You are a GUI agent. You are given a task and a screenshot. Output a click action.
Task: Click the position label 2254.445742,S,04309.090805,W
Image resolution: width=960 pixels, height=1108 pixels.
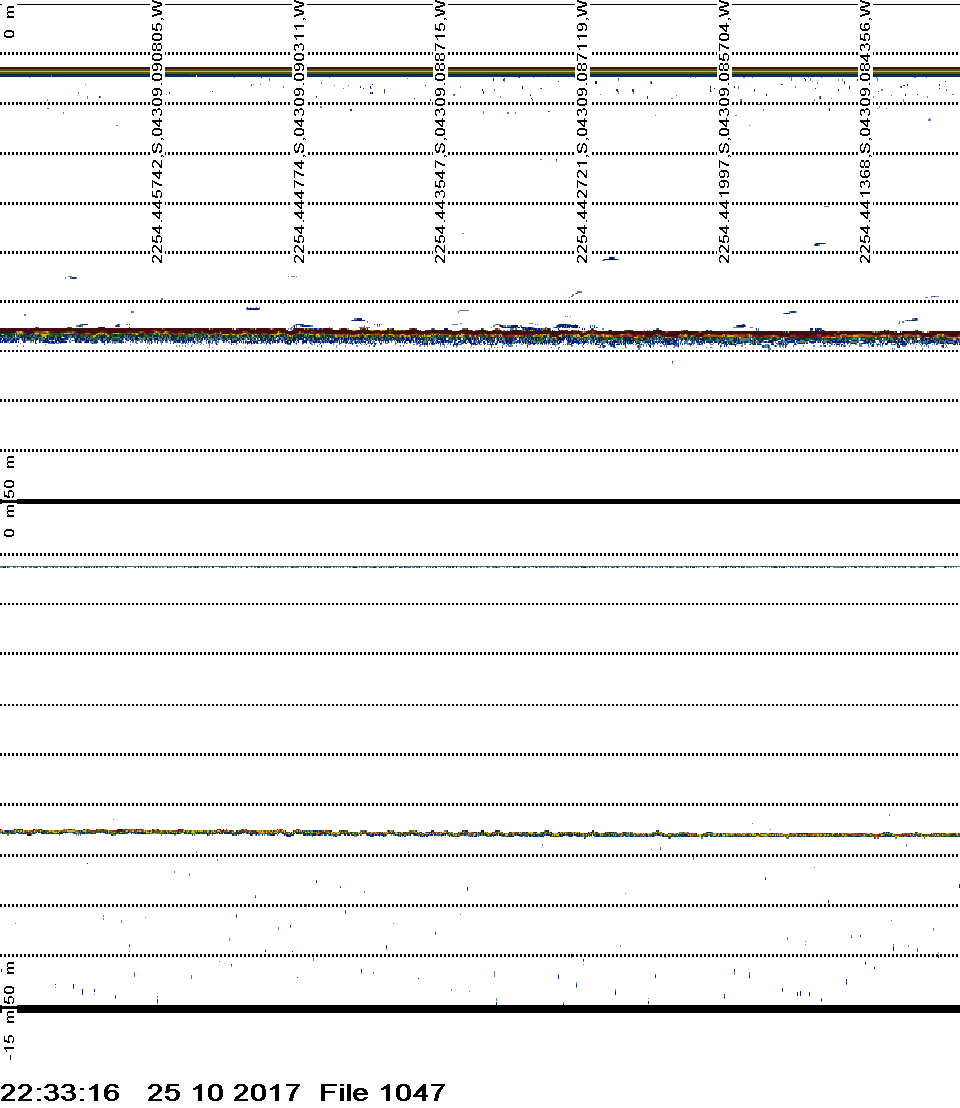(157, 133)
